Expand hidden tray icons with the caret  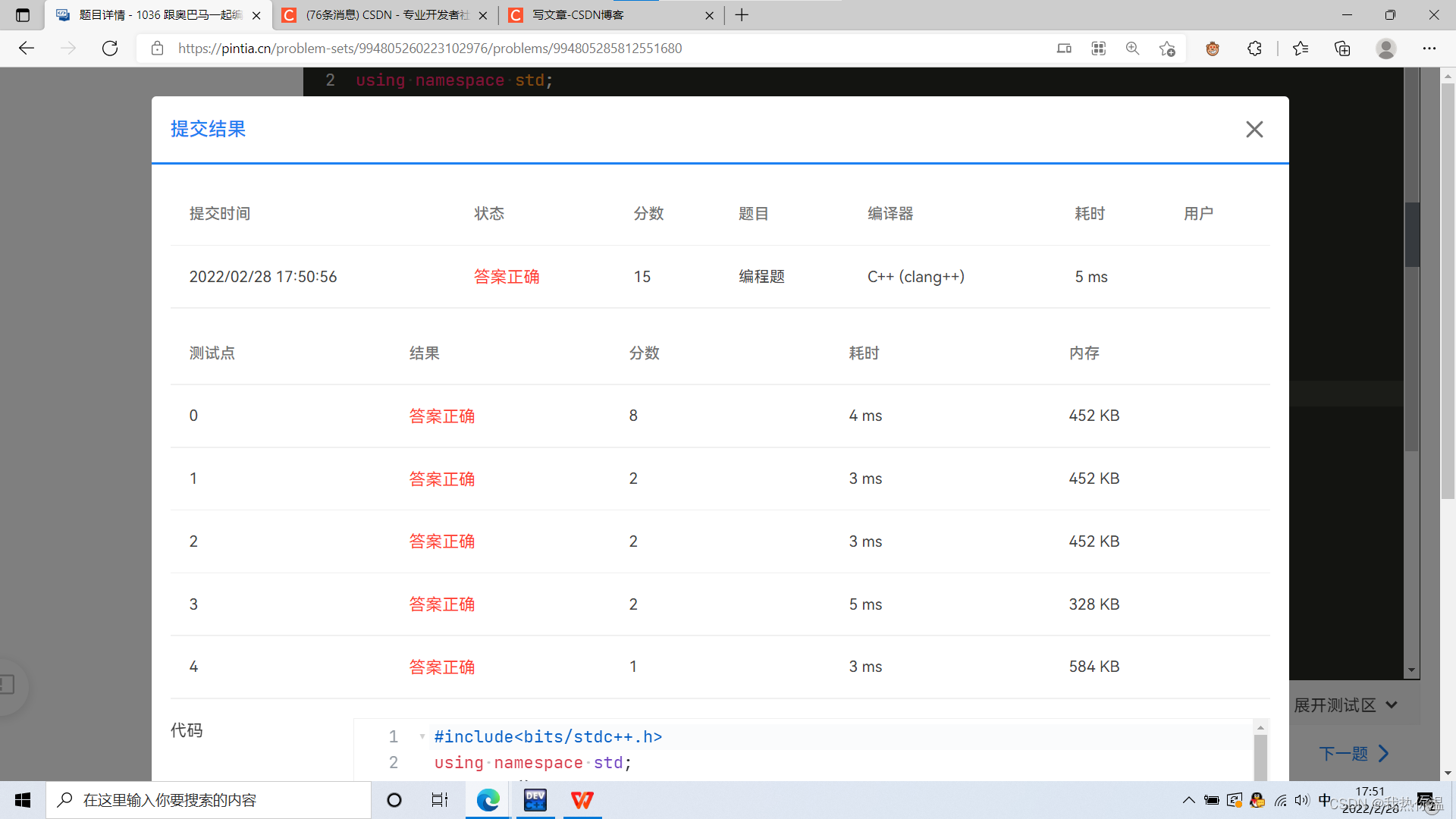[1189, 800]
